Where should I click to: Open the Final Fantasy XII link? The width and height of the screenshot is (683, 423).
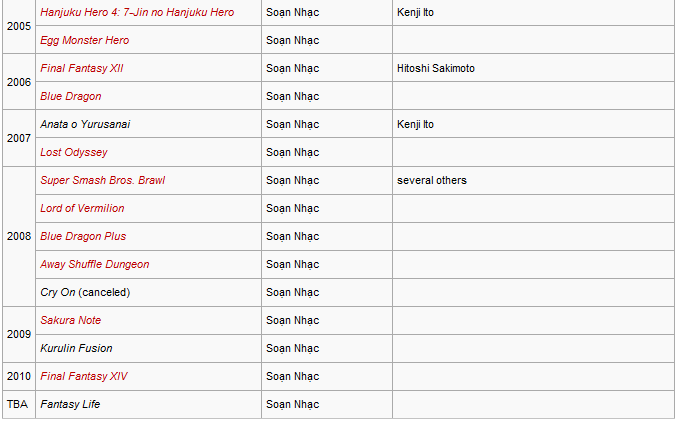82,68
